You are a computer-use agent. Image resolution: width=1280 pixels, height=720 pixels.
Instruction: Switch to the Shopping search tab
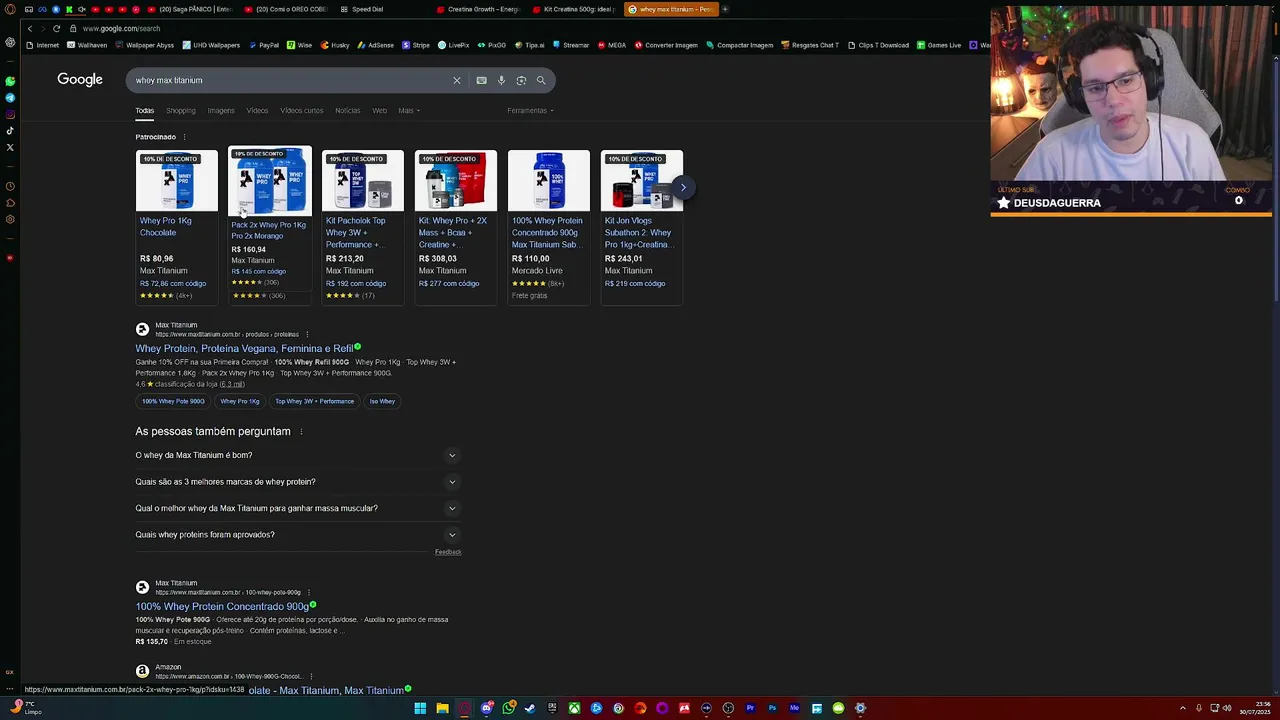point(181,110)
